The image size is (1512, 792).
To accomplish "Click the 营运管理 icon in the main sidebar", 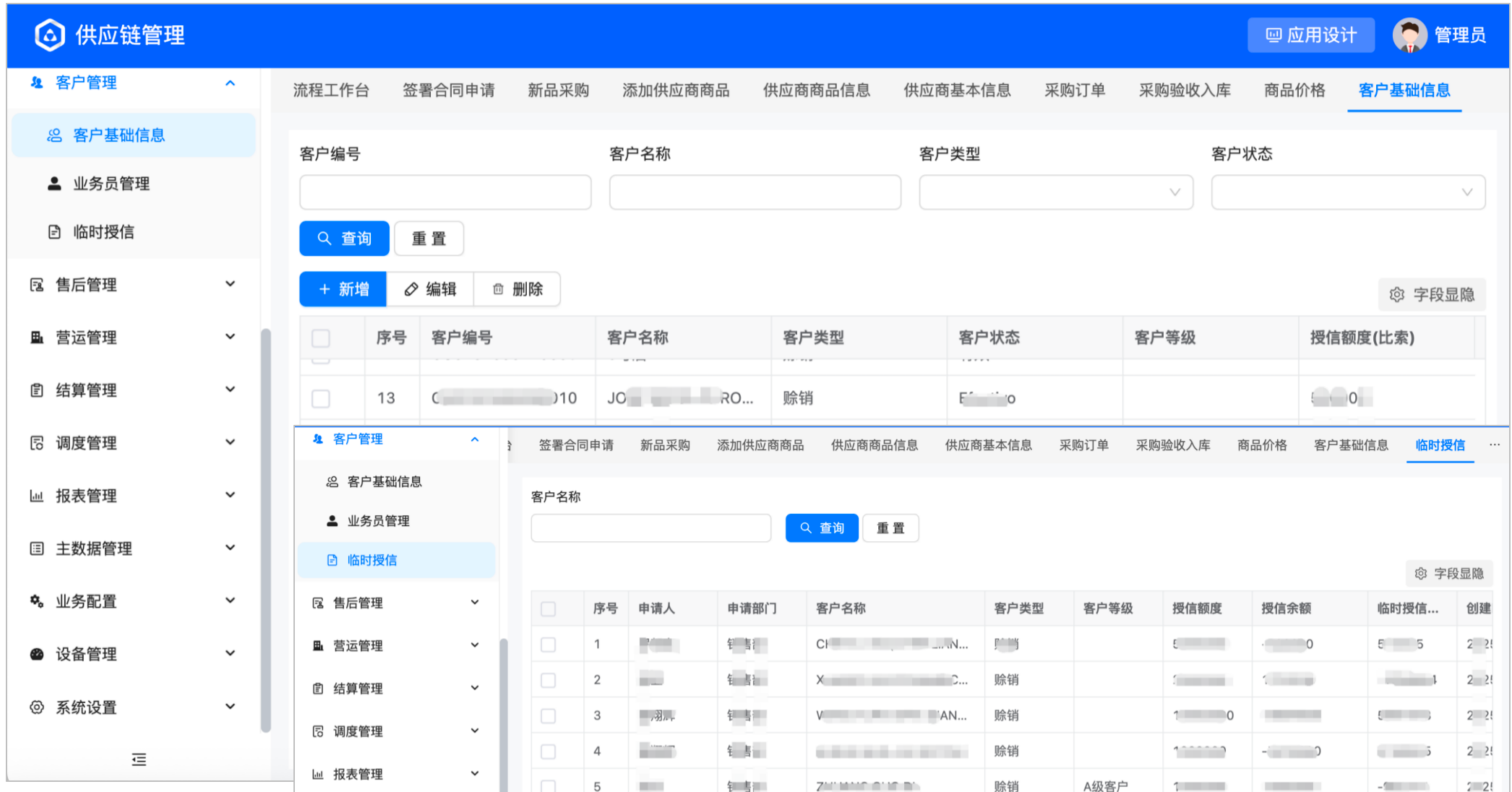I will click(36, 337).
